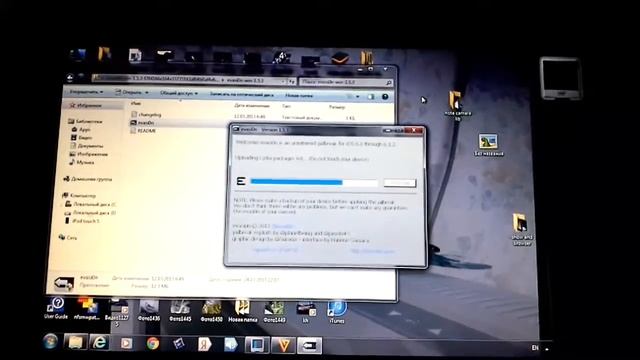640x360 pixels.
Task: Open the User Guide desktop shortcut
Action: [56, 308]
